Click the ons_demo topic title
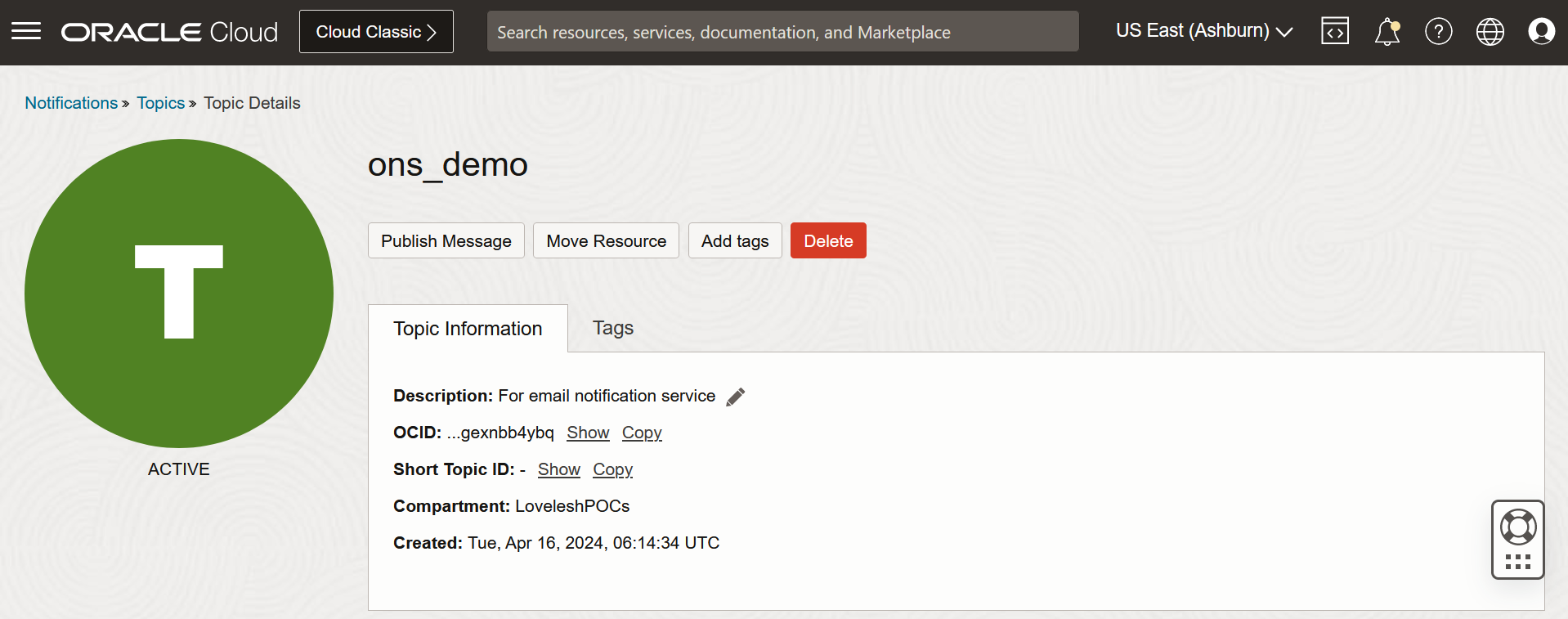 click(x=448, y=165)
